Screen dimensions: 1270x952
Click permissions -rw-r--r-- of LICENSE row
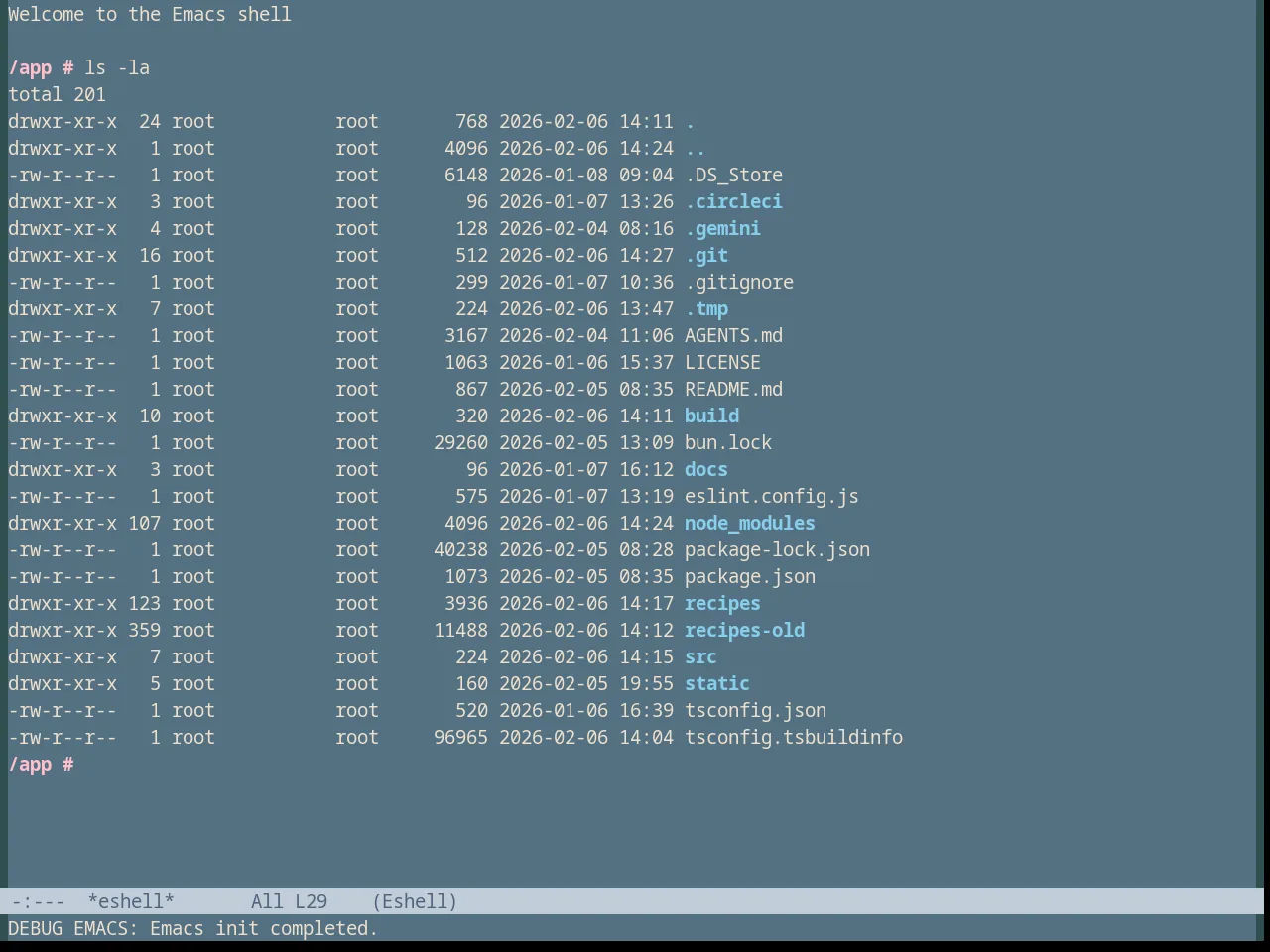pyautogui.click(x=63, y=362)
